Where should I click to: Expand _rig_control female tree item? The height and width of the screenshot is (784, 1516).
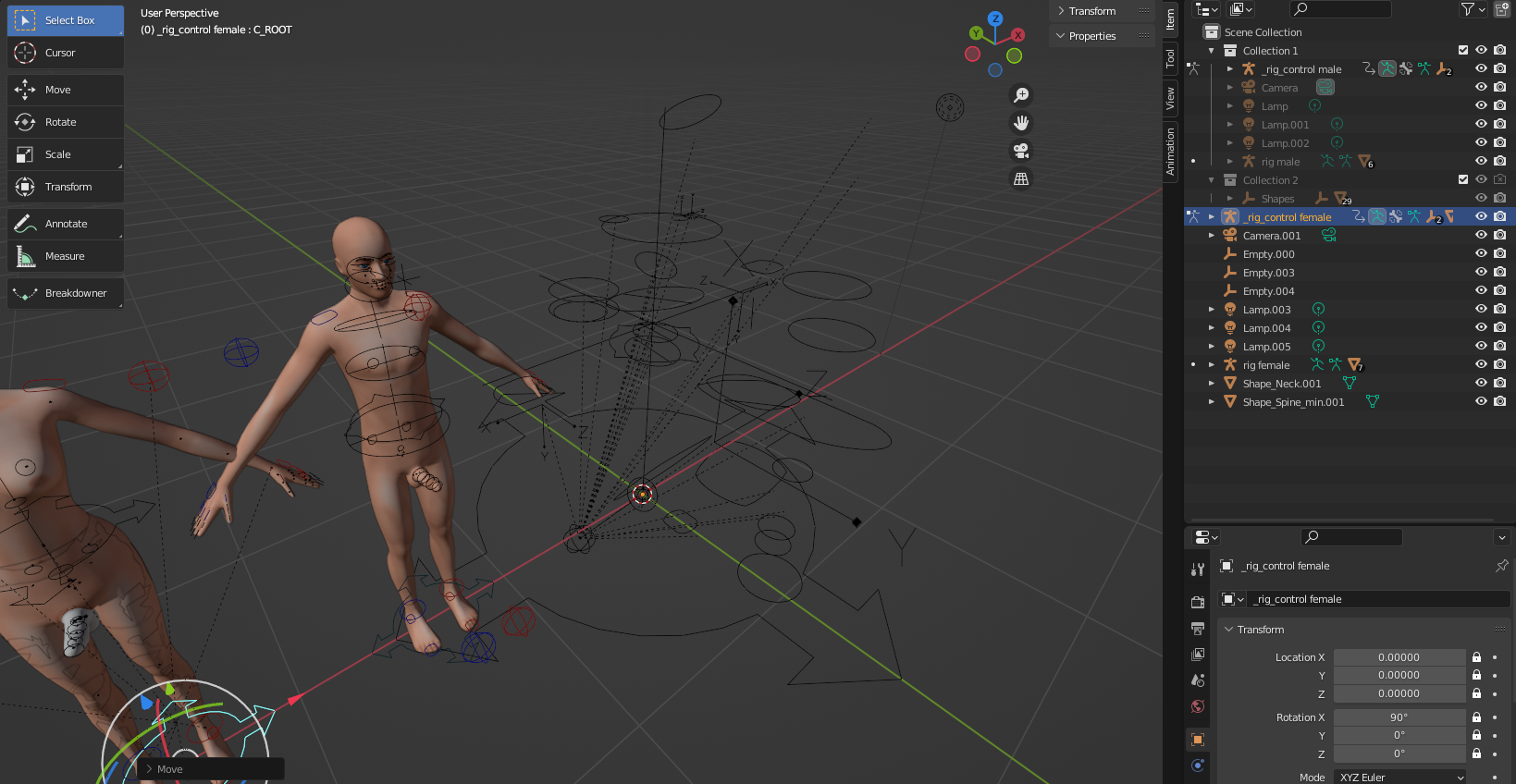(x=1212, y=217)
